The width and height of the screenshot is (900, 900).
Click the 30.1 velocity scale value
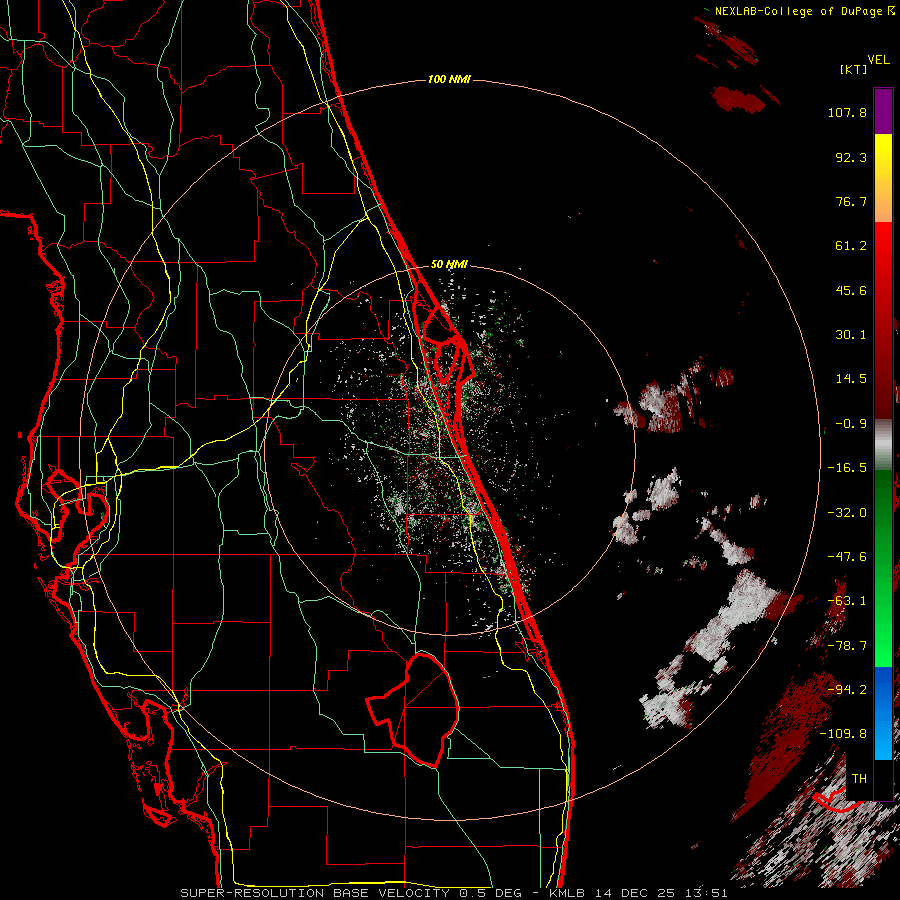pyautogui.click(x=851, y=335)
